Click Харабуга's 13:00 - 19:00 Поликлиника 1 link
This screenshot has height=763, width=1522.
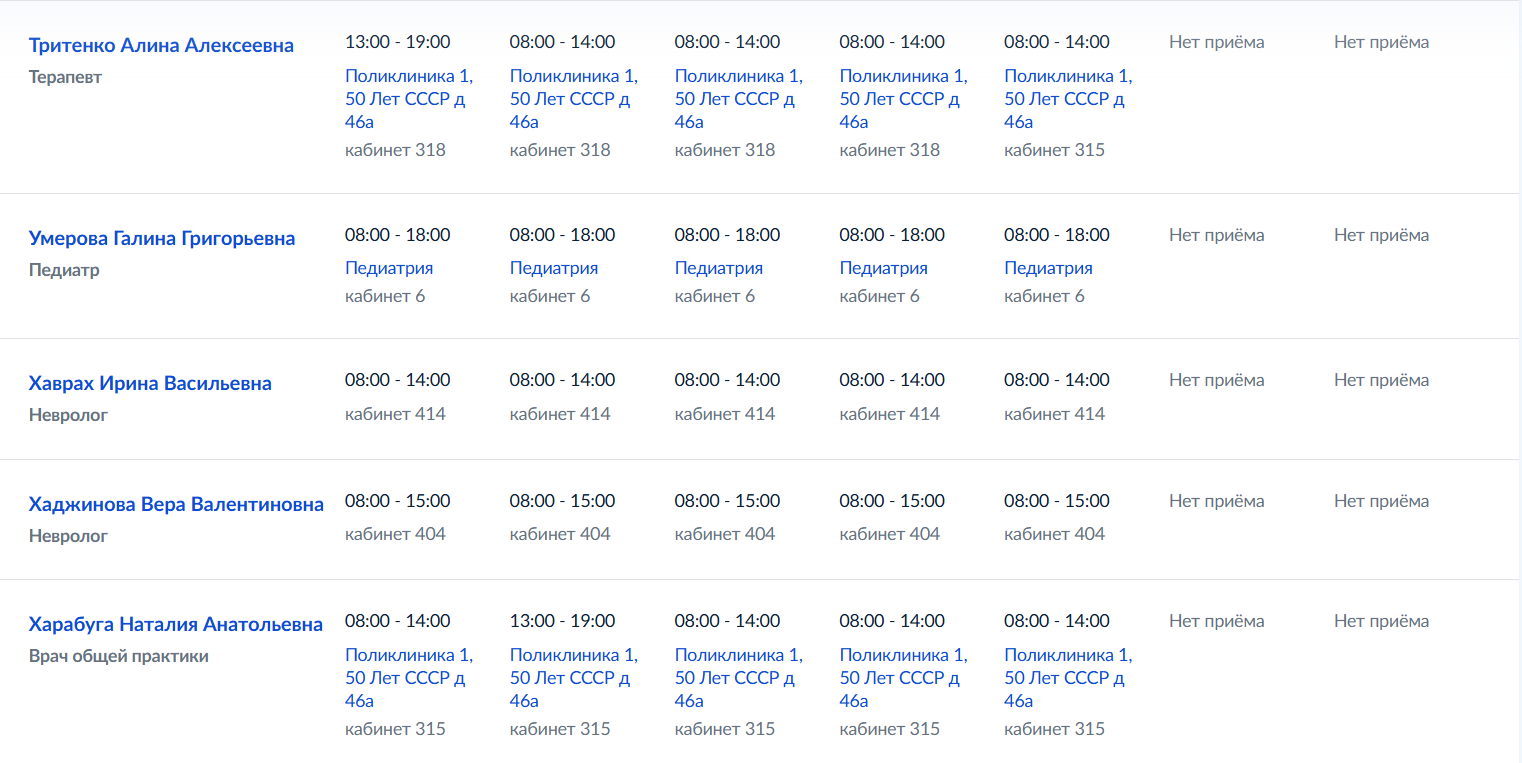click(574, 677)
